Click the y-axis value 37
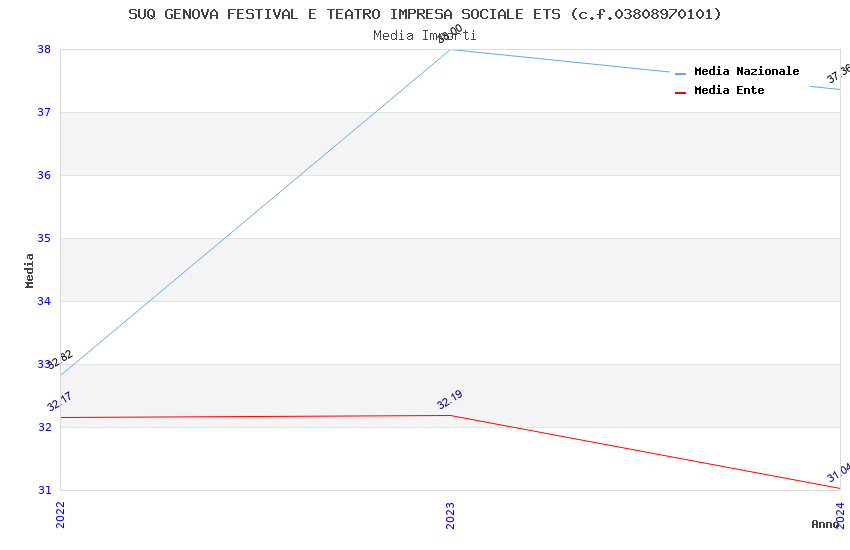850x550 pixels. pyautogui.click(x=44, y=112)
